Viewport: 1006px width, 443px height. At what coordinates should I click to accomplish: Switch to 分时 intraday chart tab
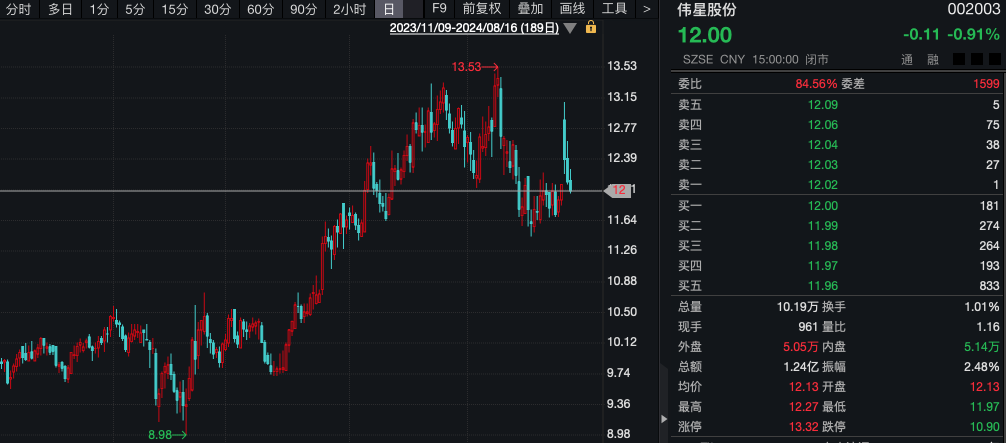(19, 9)
